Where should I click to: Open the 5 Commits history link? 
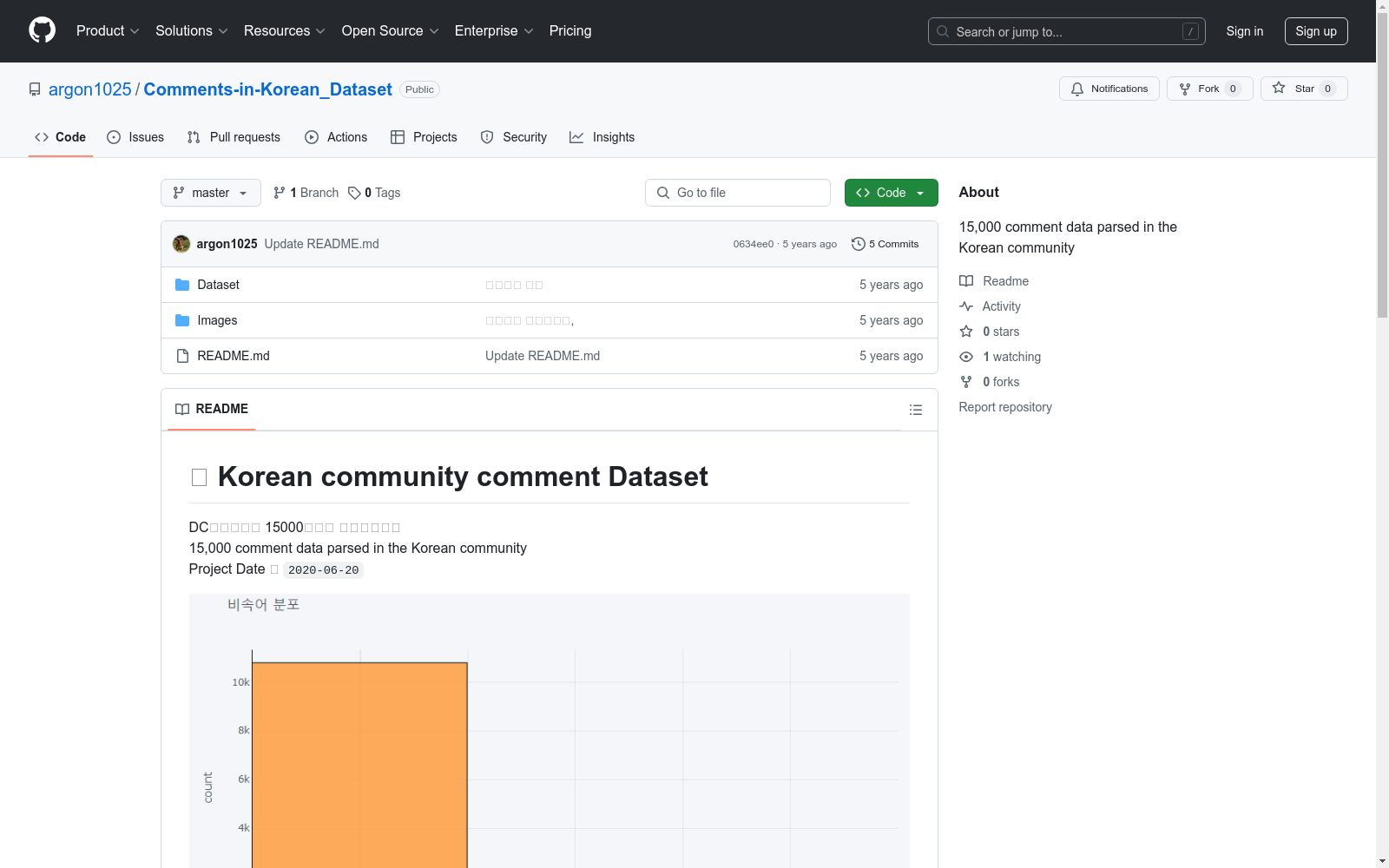[885, 244]
